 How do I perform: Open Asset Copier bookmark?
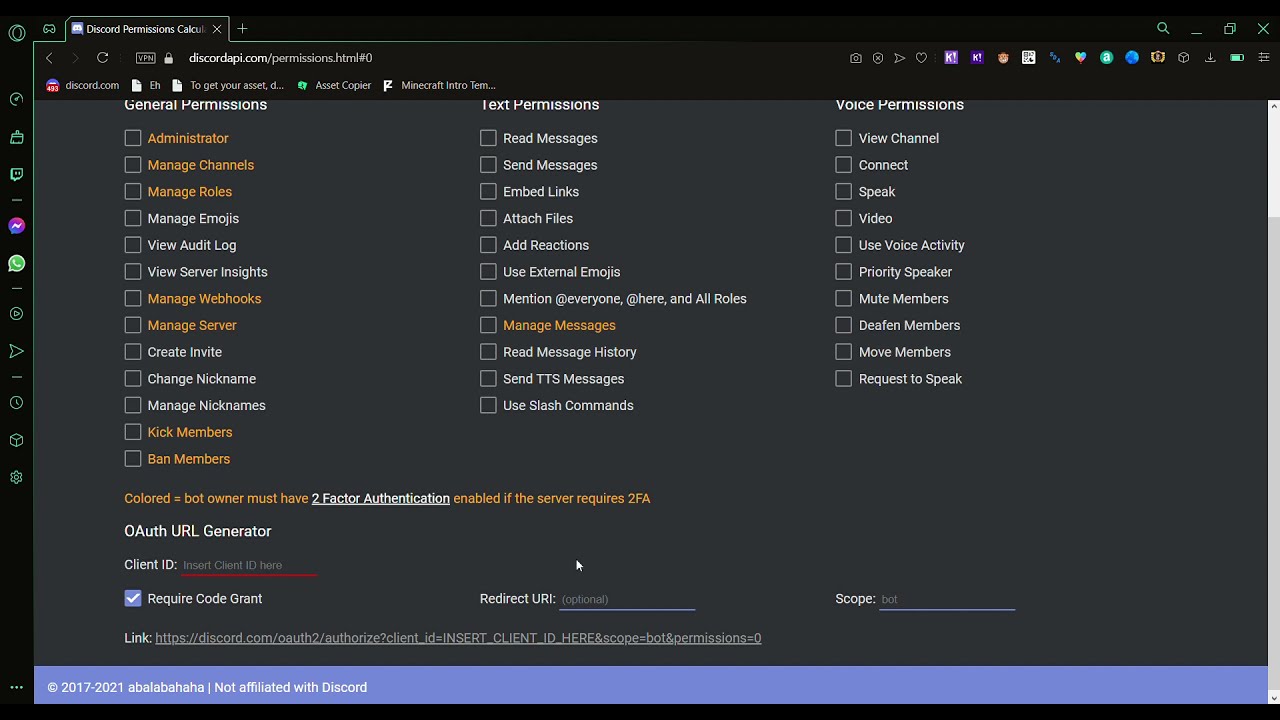coord(334,85)
